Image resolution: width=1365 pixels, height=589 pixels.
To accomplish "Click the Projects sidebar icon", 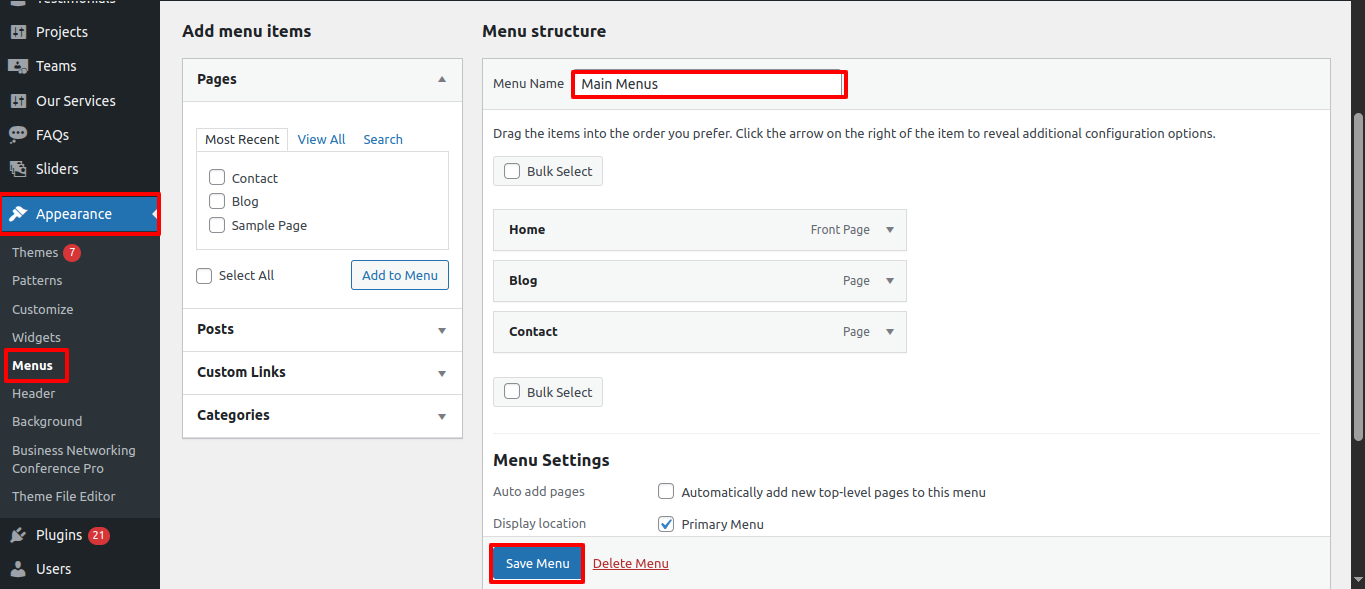I will coord(18,32).
